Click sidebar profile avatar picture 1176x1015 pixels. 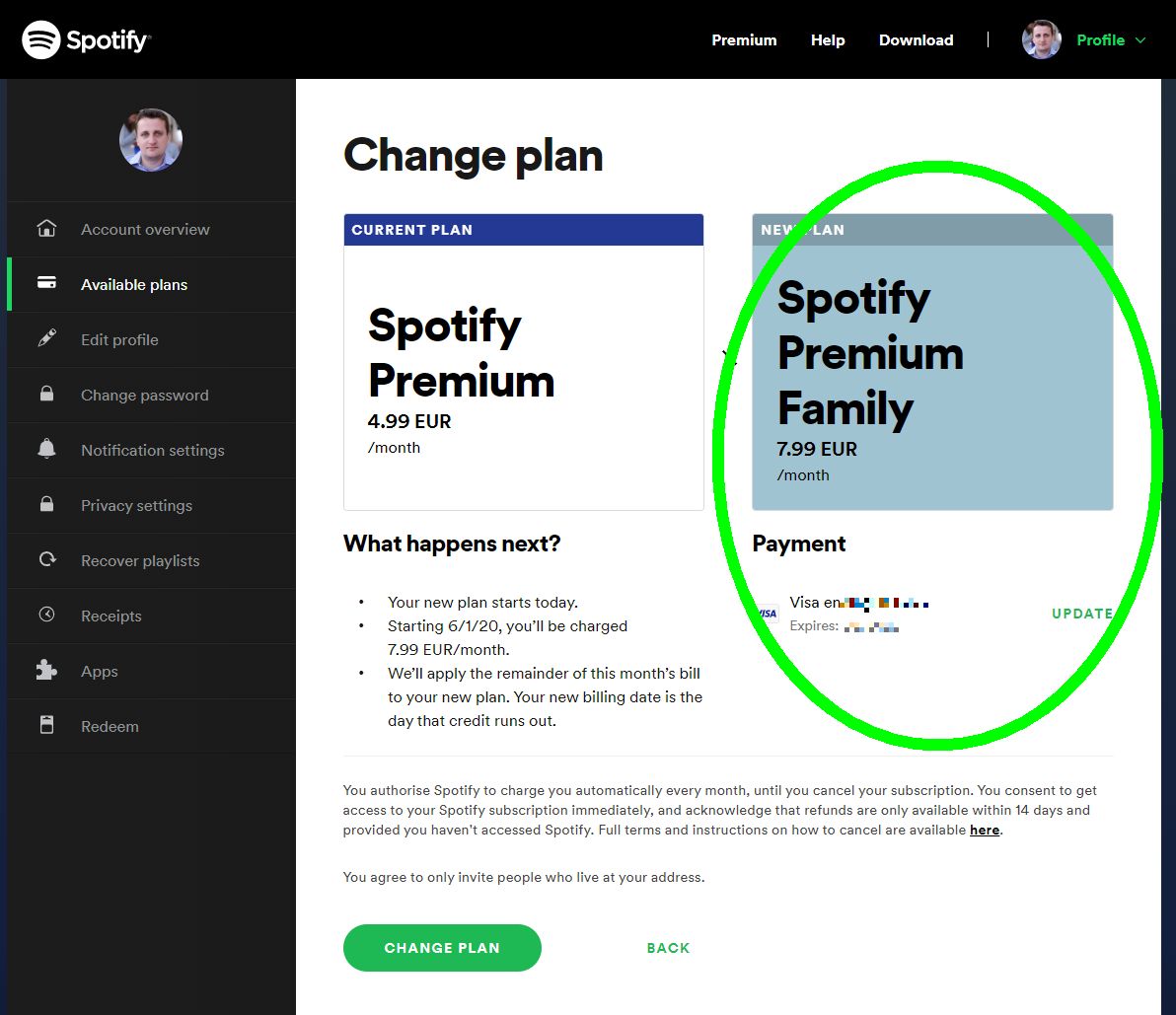click(151, 140)
